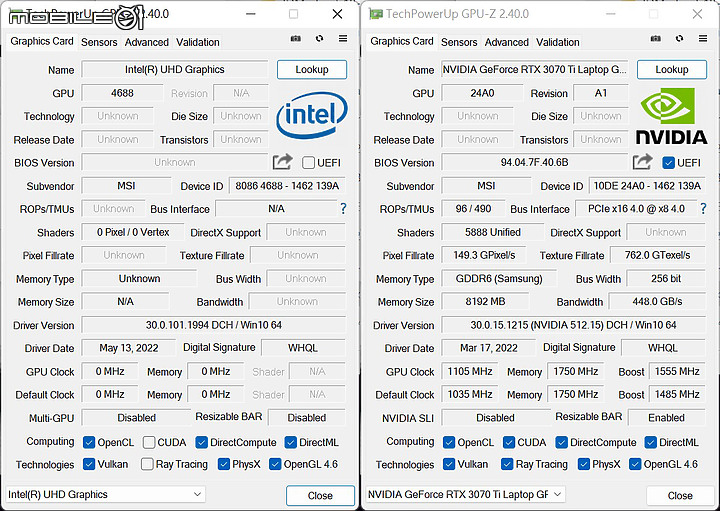The width and height of the screenshot is (720, 511).
Task: Click NVIDIA driver version 30.0.15.1215 field
Action: pos(574,325)
